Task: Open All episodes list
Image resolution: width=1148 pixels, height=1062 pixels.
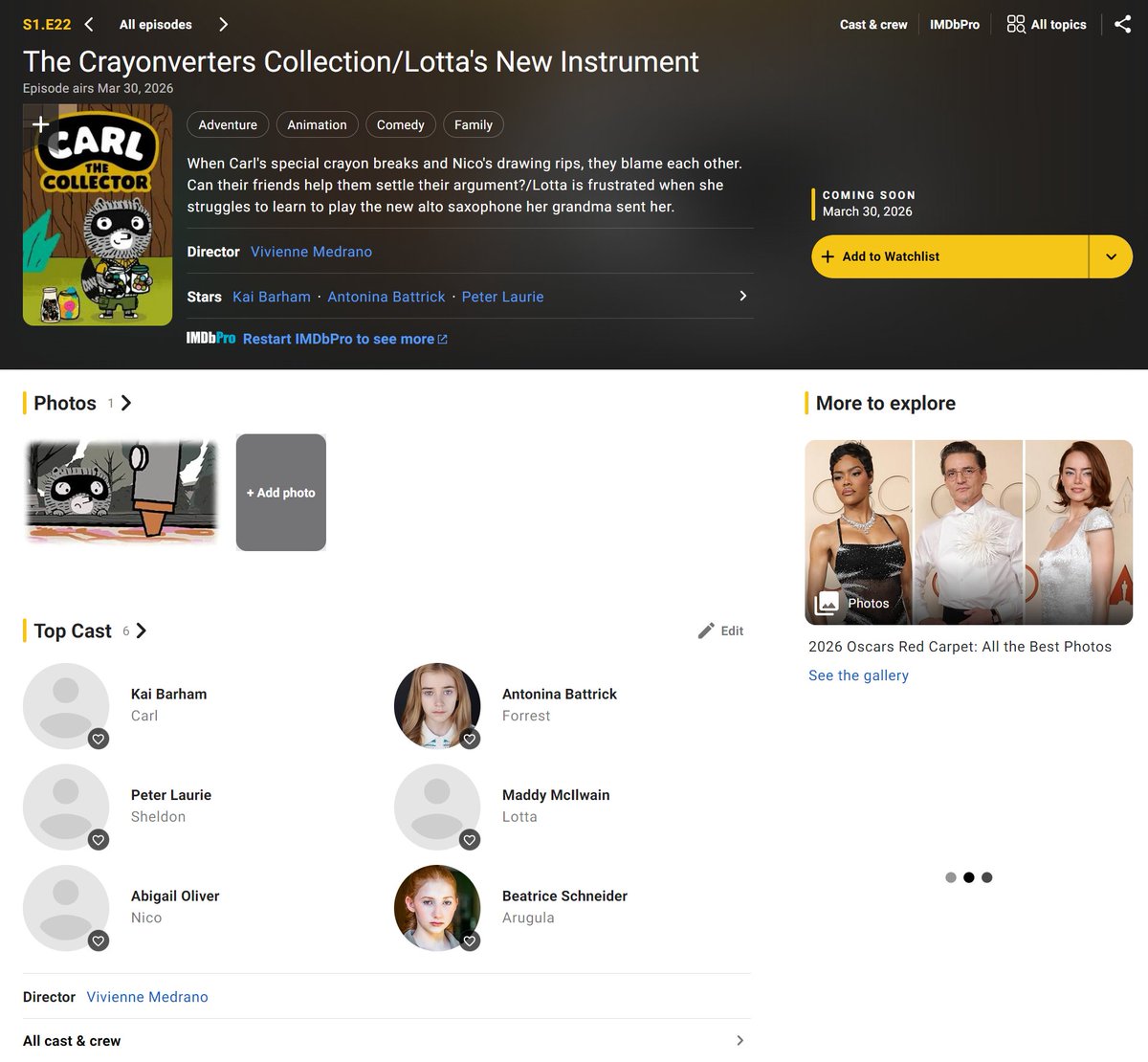Action: point(156,24)
